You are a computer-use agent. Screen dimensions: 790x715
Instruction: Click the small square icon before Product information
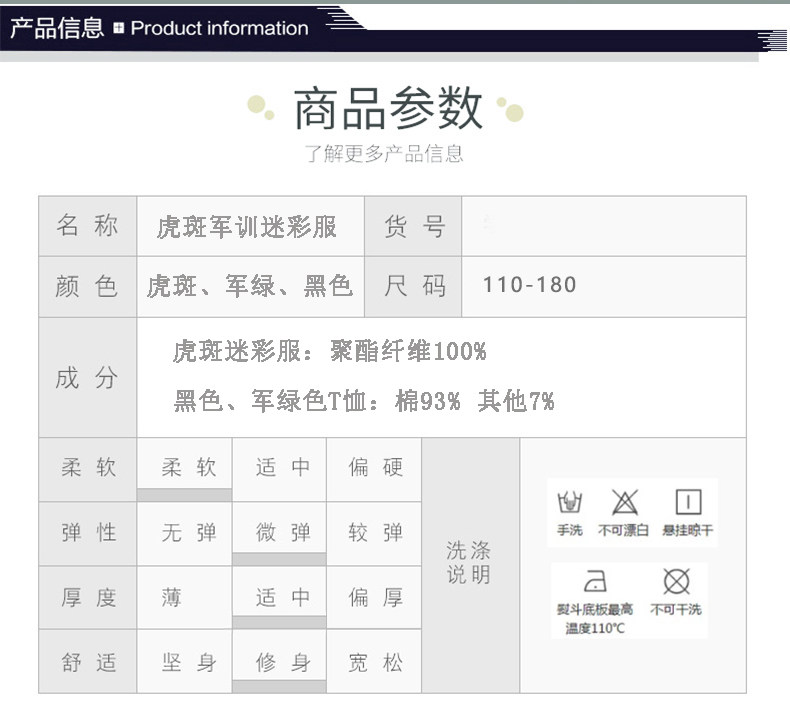pos(118,28)
